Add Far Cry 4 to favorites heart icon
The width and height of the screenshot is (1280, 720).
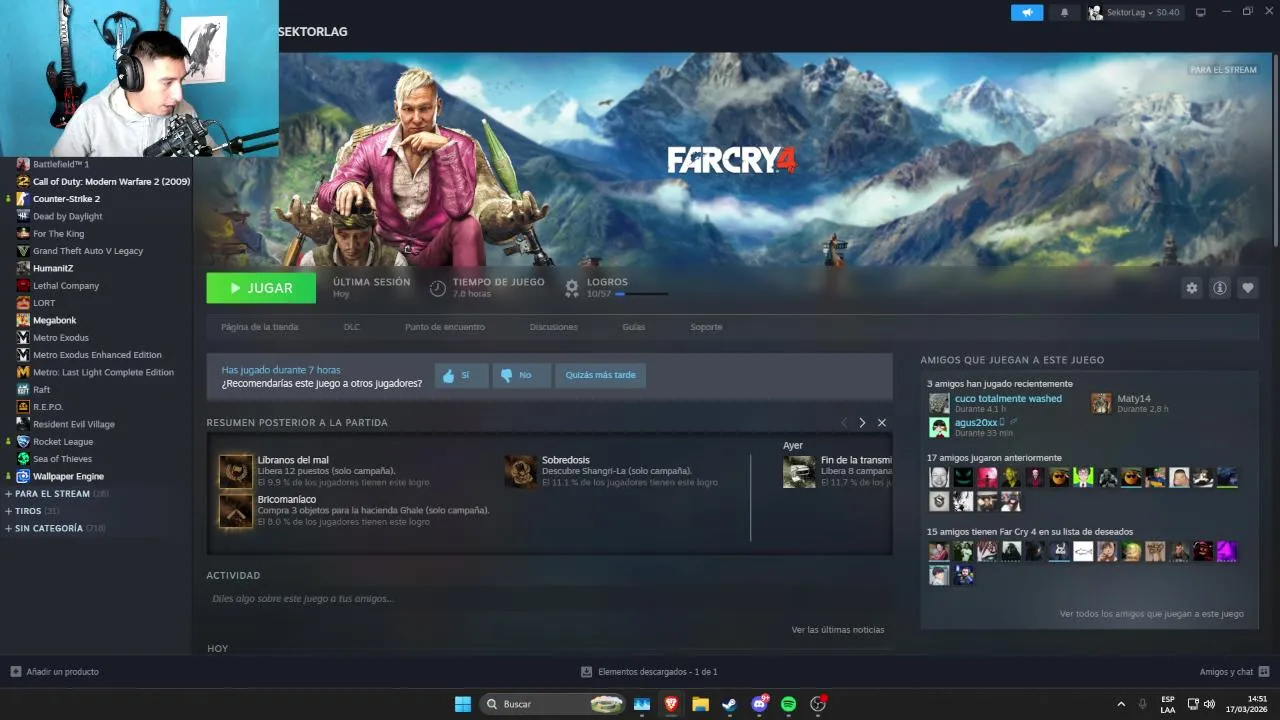1248,288
